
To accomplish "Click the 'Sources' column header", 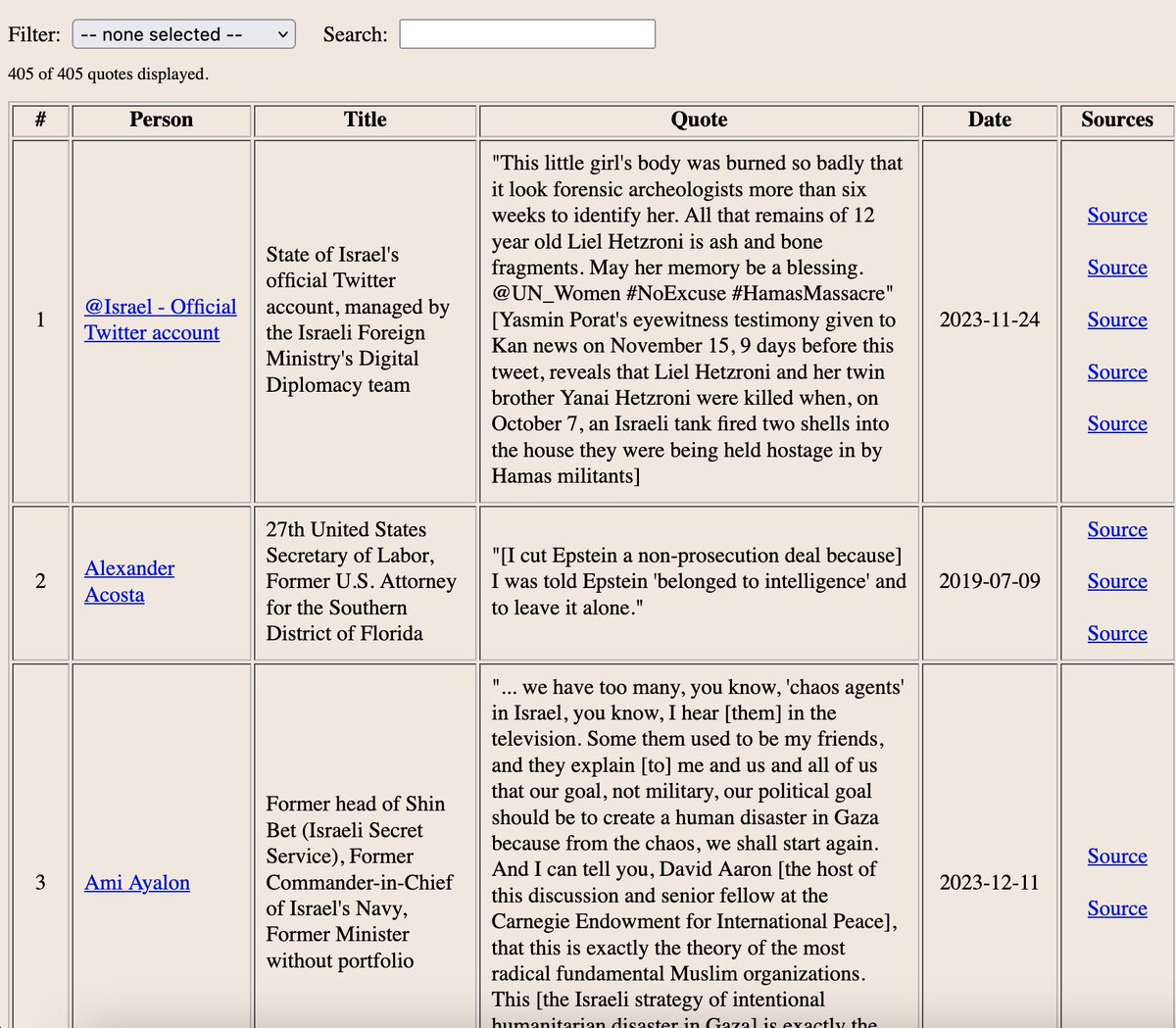I will [1117, 120].
